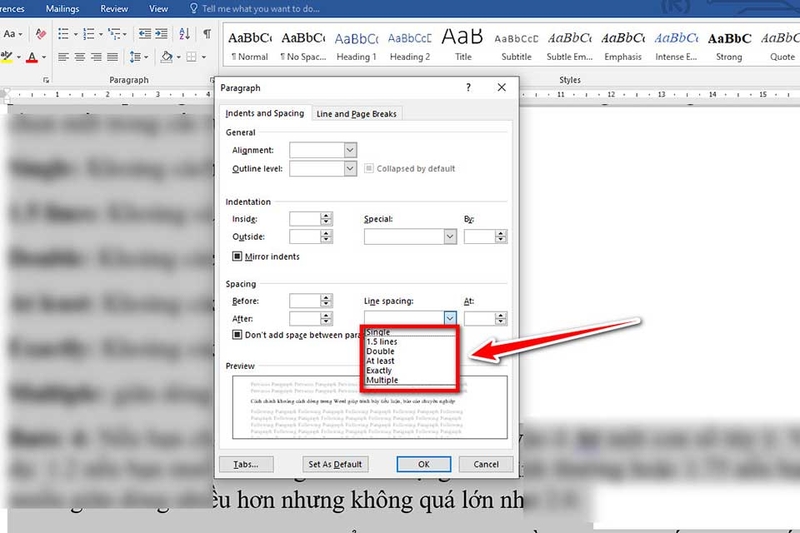Apply the Strong style

coord(729,46)
